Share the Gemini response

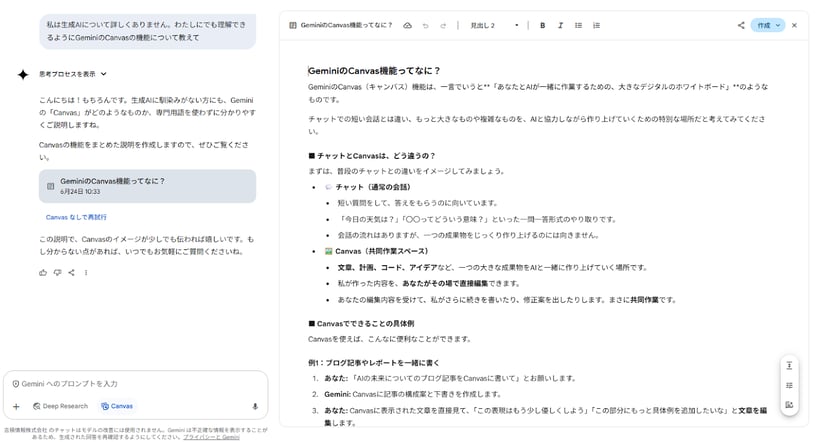click(72, 272)
